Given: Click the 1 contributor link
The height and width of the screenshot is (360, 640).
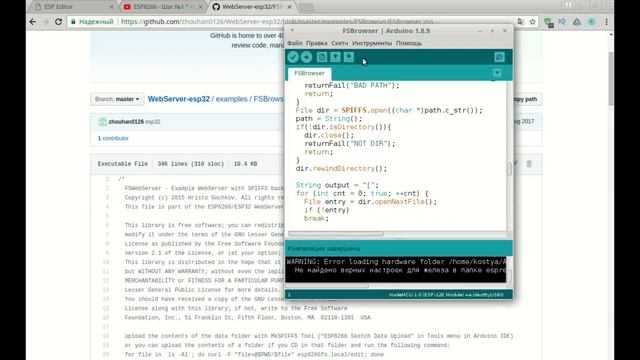Looking at the screenshot, I should tap(113, 138).
